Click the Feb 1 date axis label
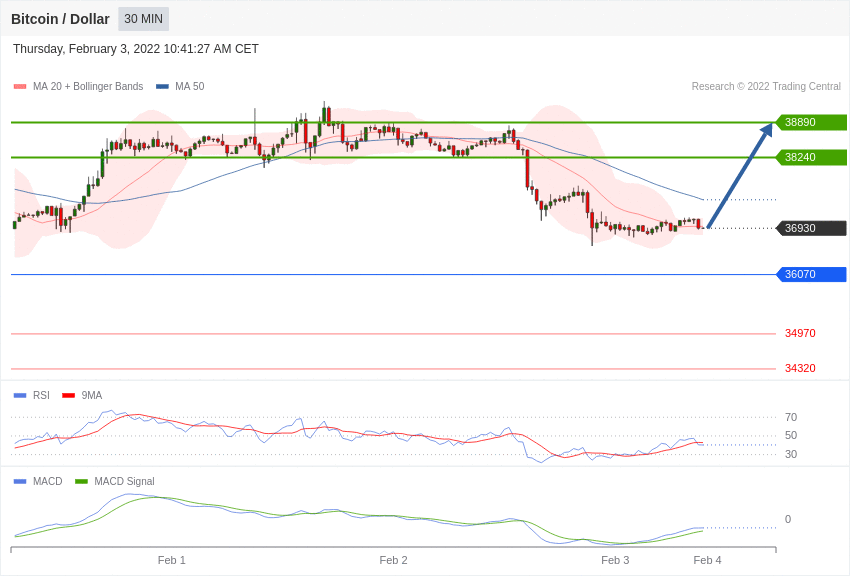The image size is (850, 576). click(172, 560)
